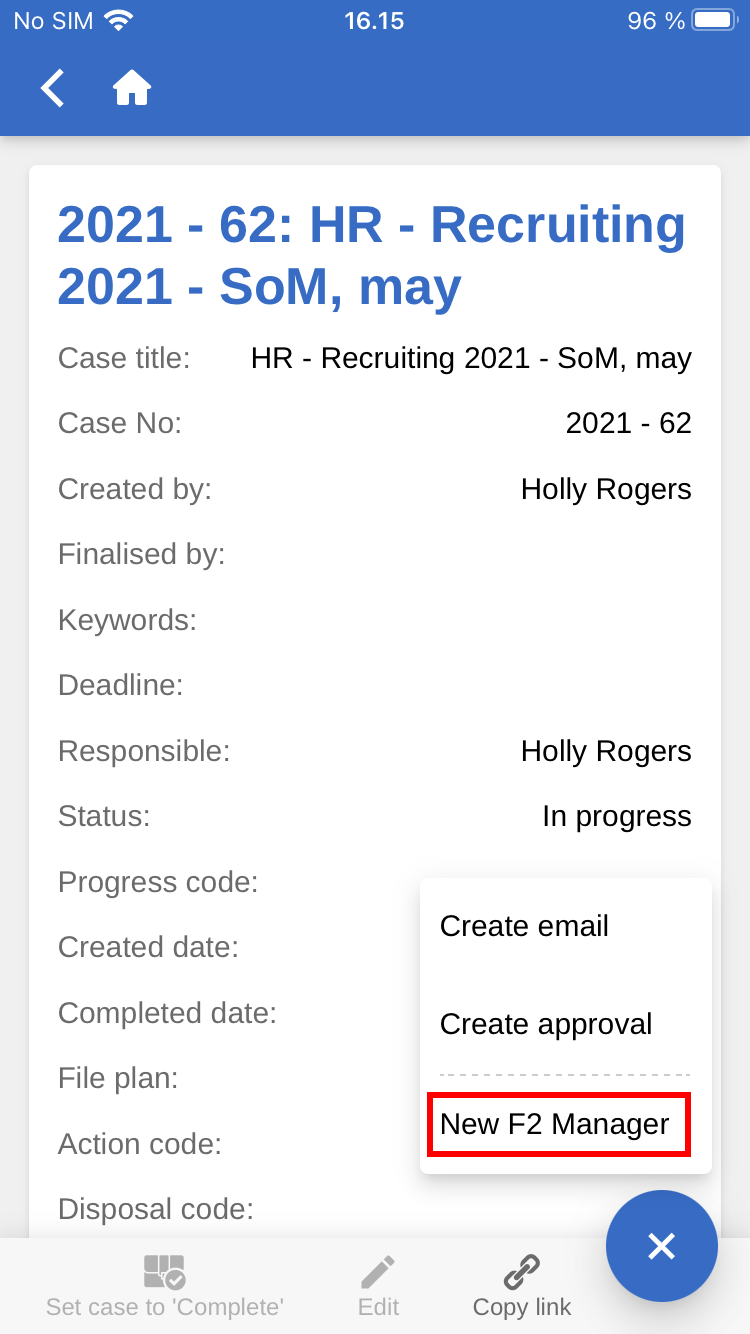
Task: Tap the Keywords field row
Action: point(127,620)
